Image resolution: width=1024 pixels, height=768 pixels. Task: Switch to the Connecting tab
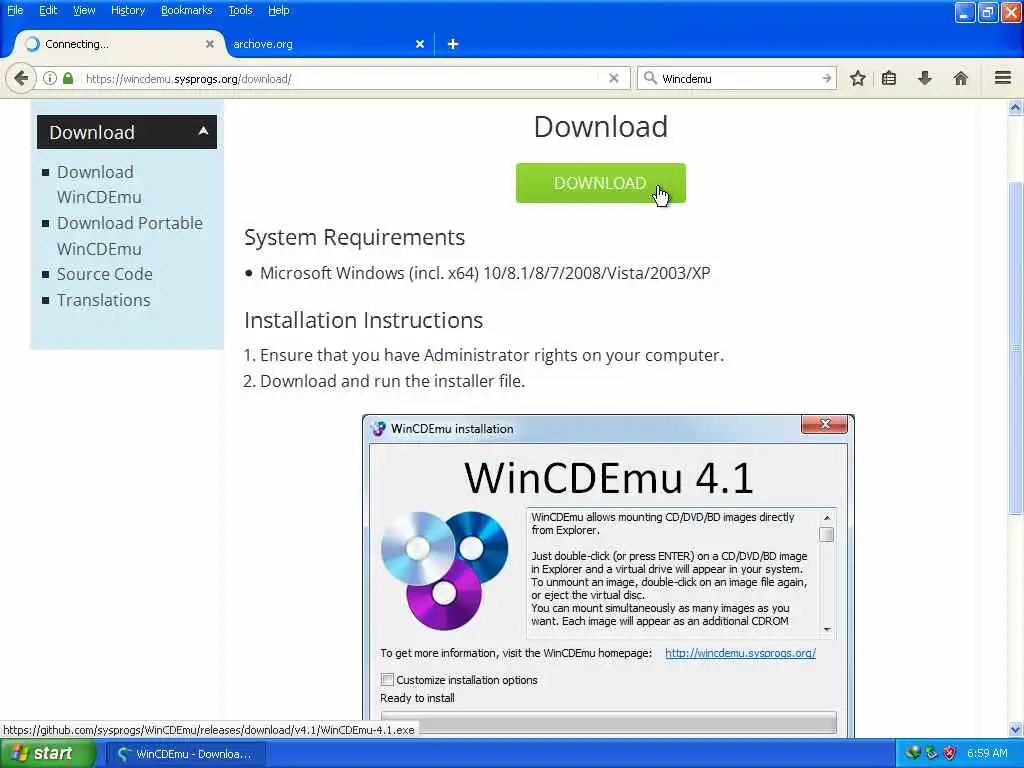coord(118,44)
